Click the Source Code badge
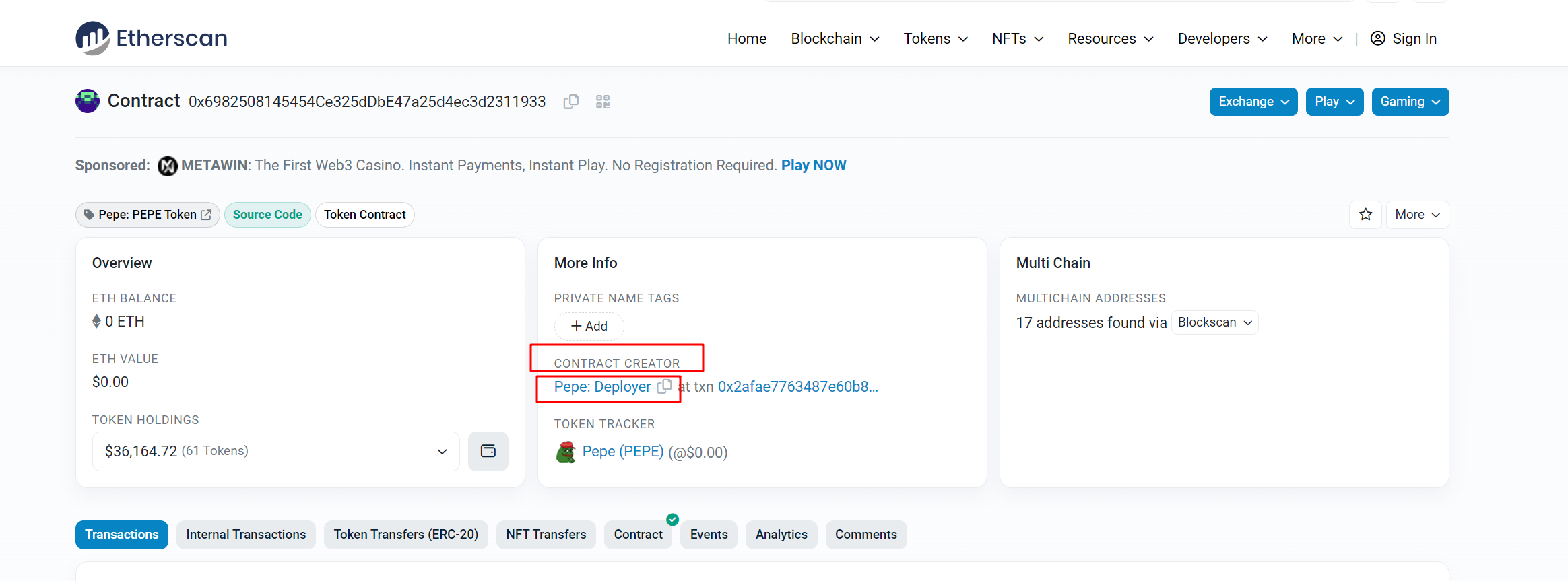Viewport: 1568px width, 581px height. pyautogui.click(x=267, y=215)
